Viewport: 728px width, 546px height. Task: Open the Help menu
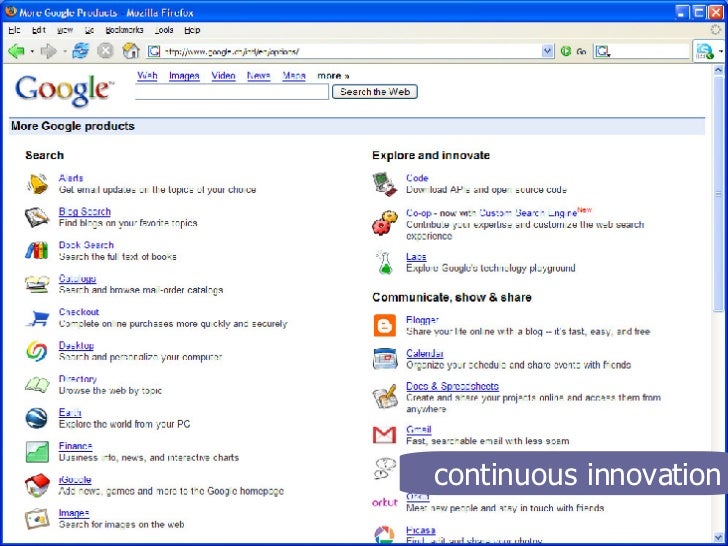[x=192, y=30]
